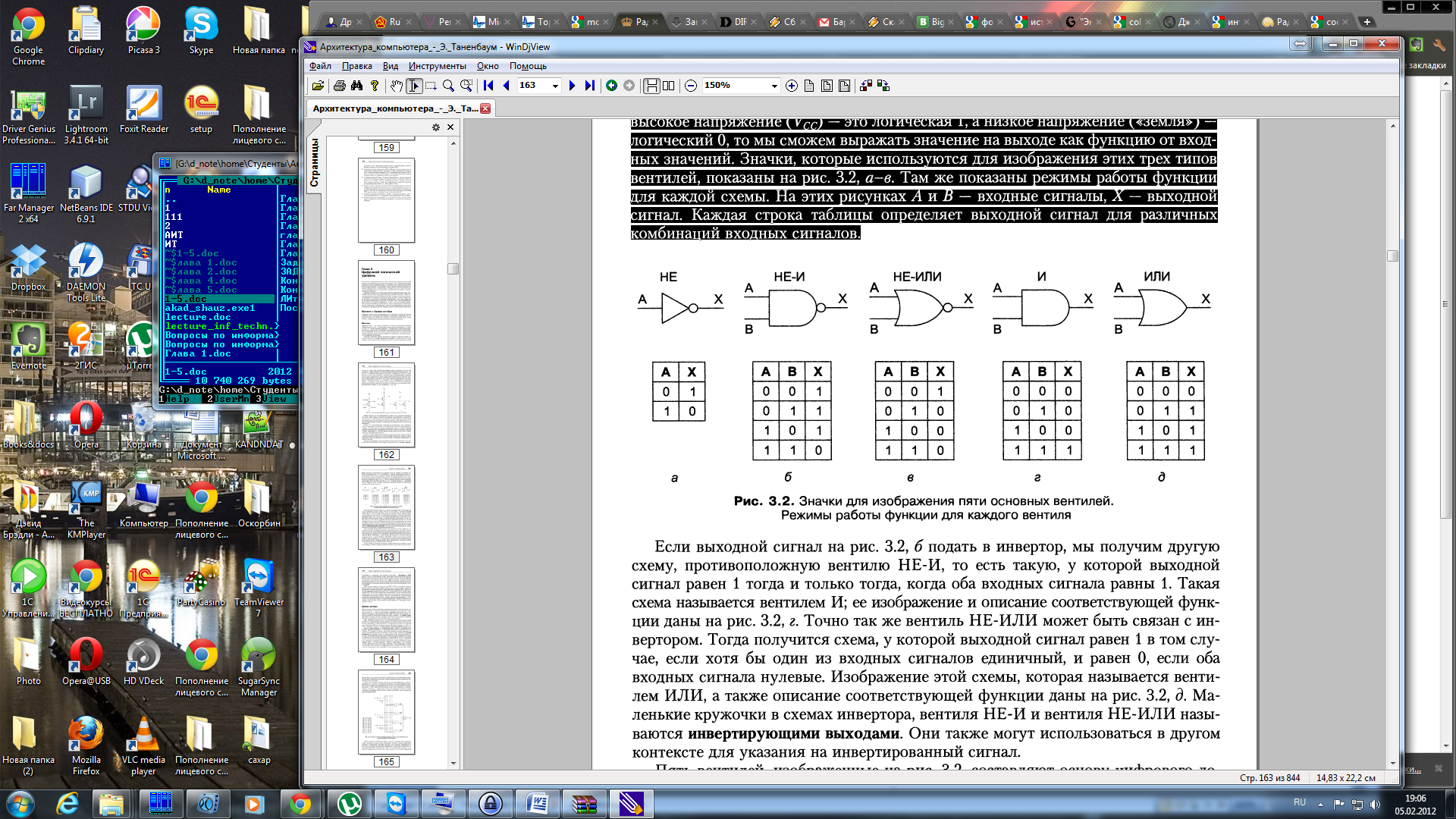Click the Help question mark icon

pyautogui.click(x=374, y=86)
